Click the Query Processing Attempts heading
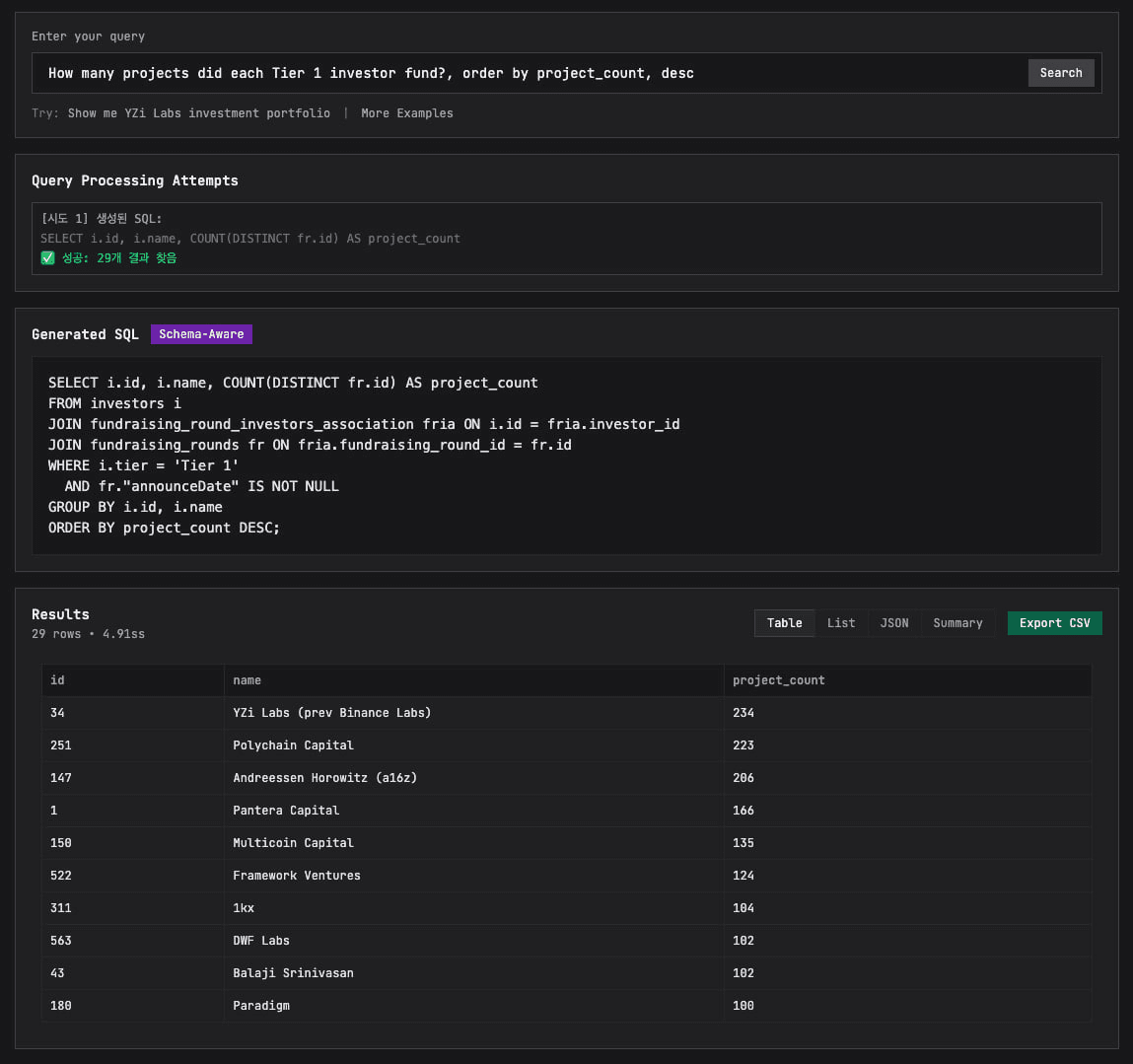 135,180
